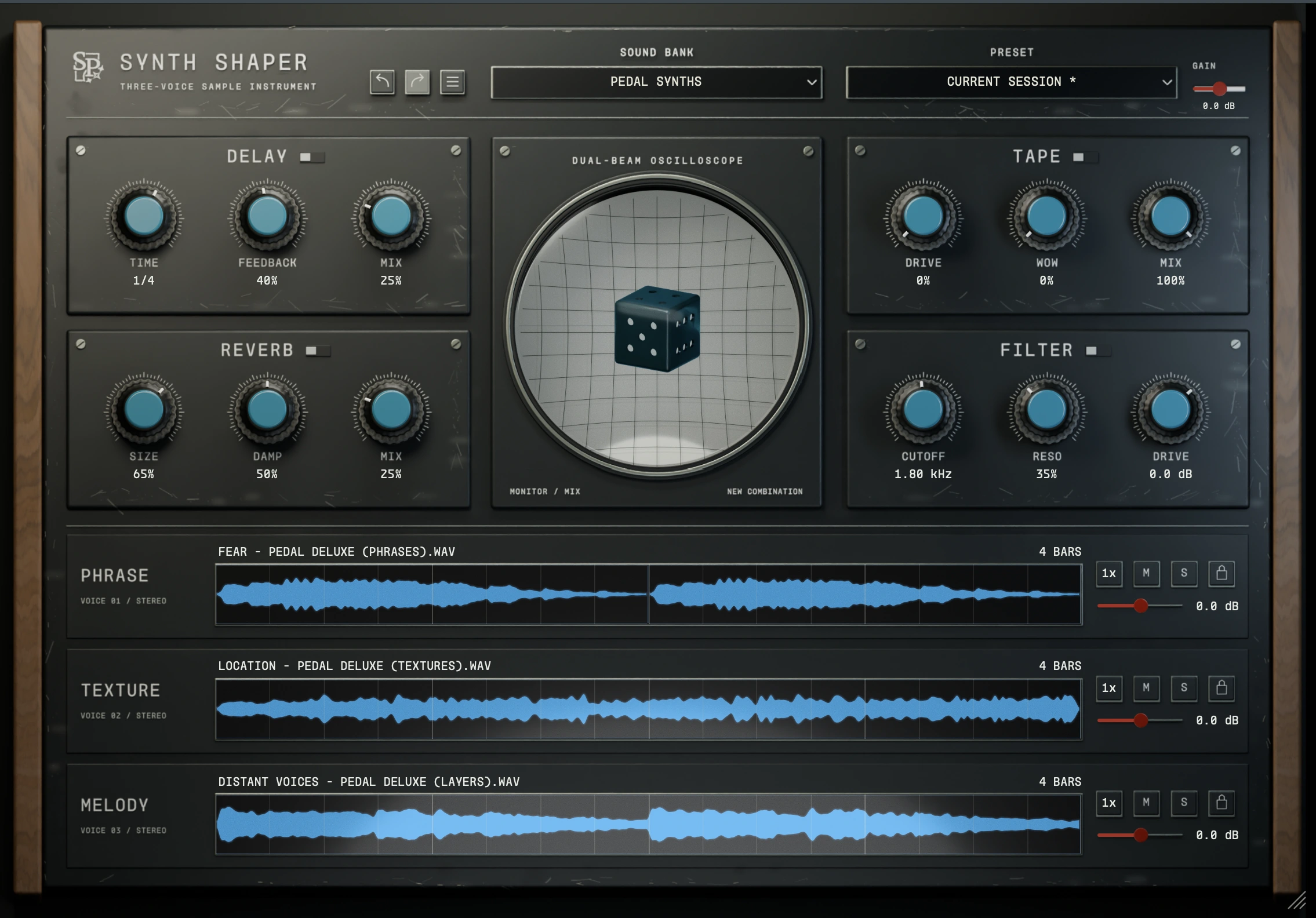This screenshot has height=918, width=1316.
Task: Mute the Melody voice
Action: [1146, 803]
